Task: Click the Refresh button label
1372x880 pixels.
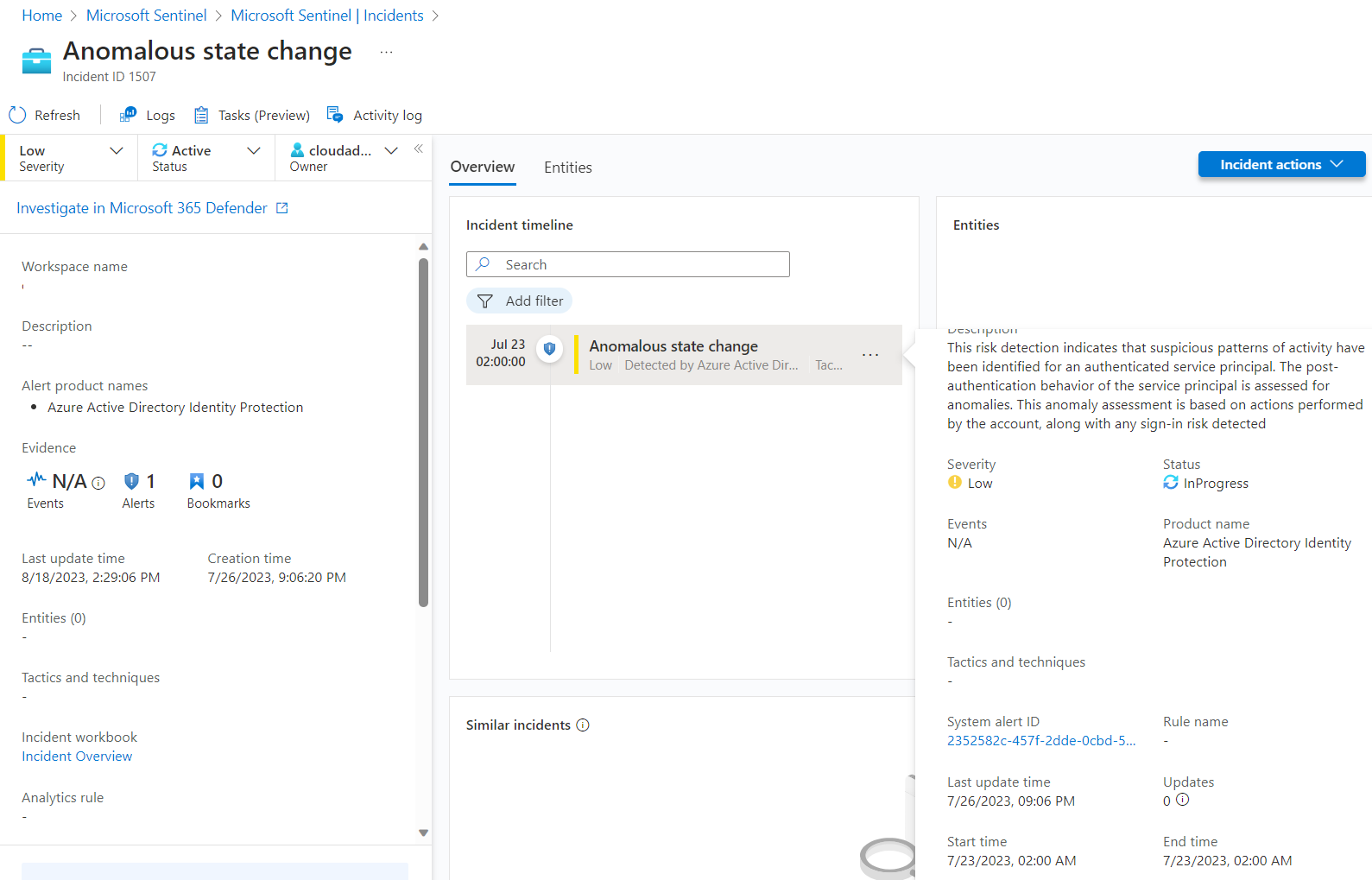Action: coord(57,115)
